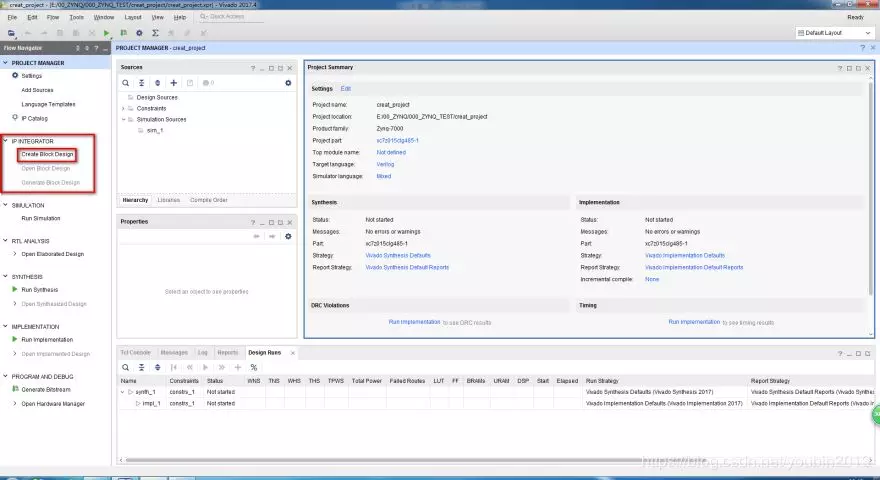Open the Default Layout dropdown
The height and width of the screenshot is (480, 880).
(833, 33)
